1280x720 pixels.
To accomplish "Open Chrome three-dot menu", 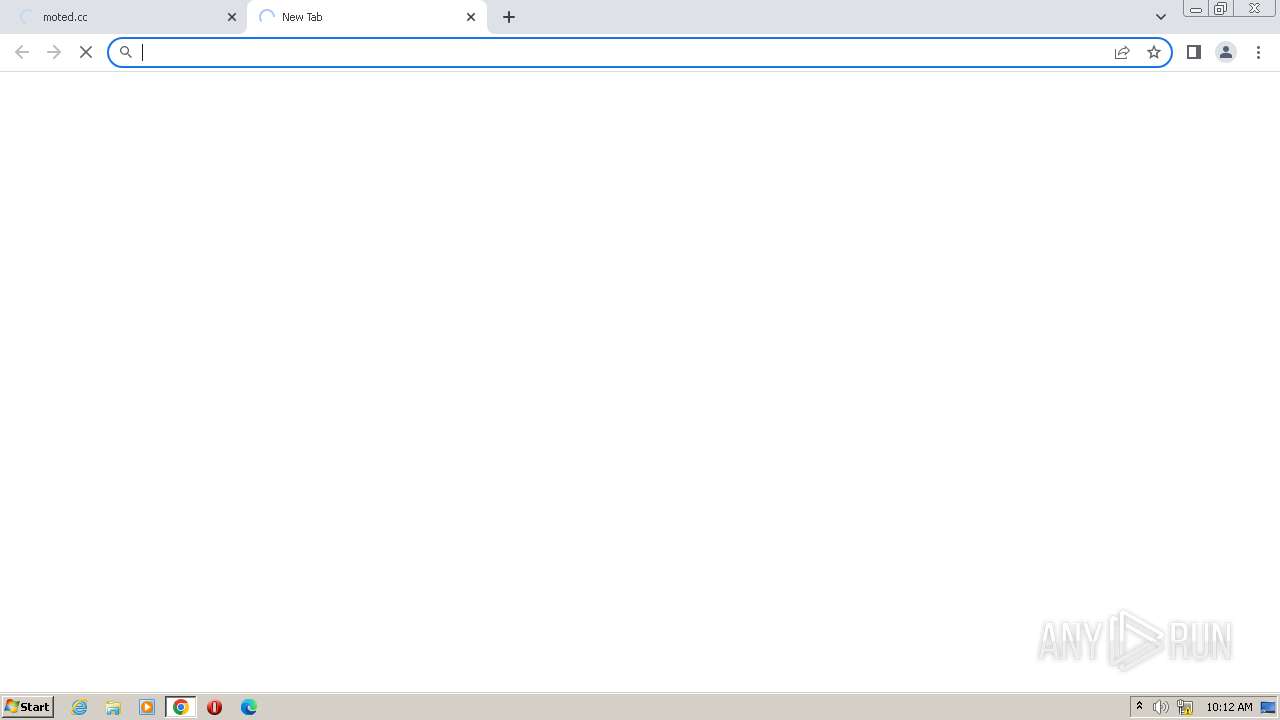I will 1258,52.
